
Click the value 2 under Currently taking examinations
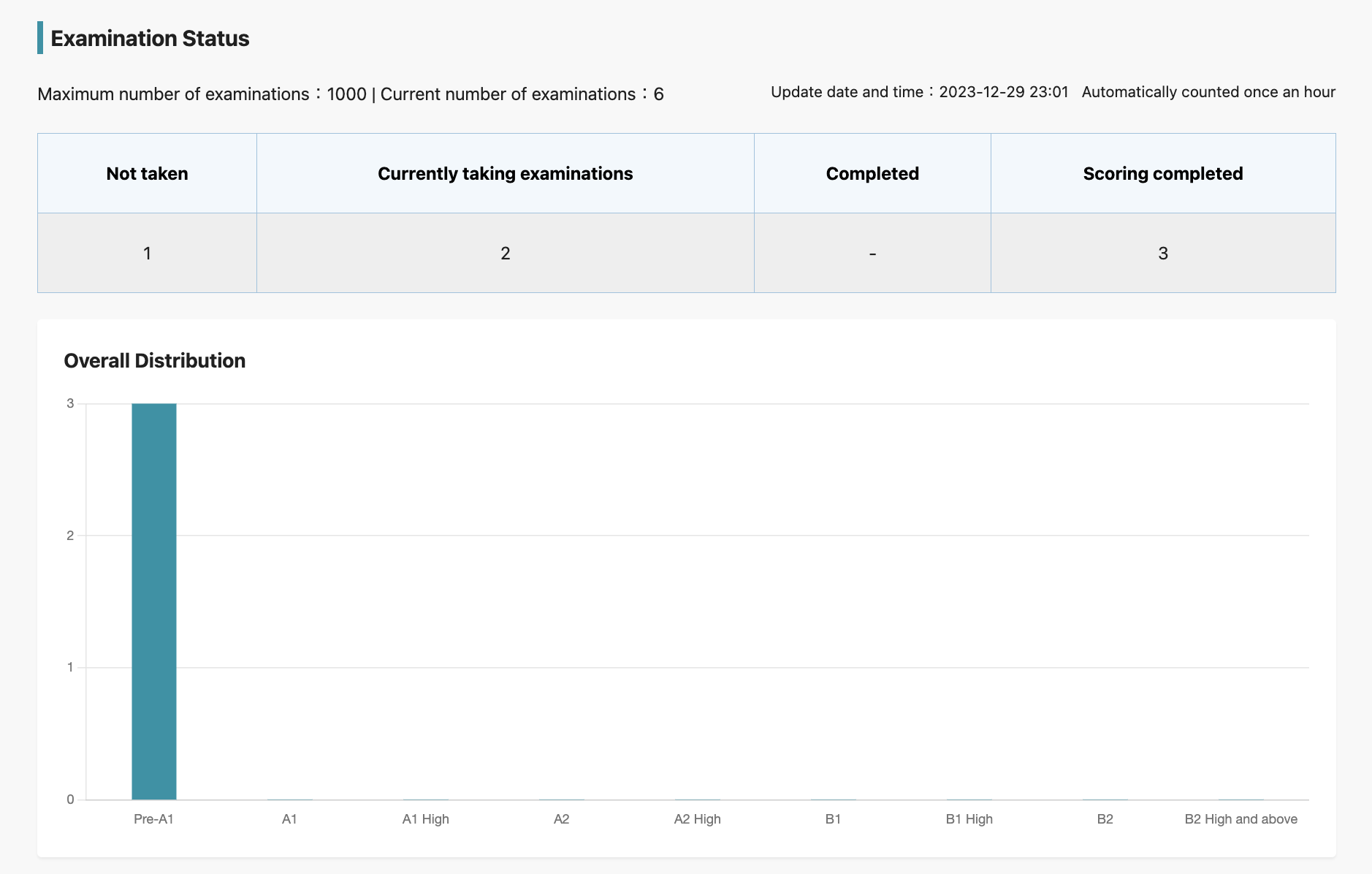click(x=505, y=252)
